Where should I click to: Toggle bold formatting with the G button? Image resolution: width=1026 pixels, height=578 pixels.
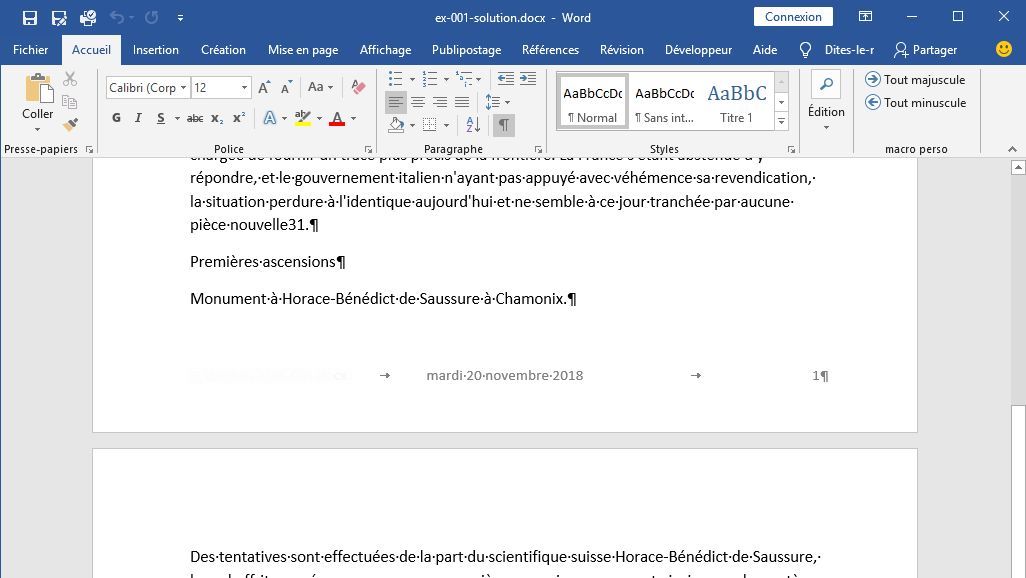tap(116, 118)
